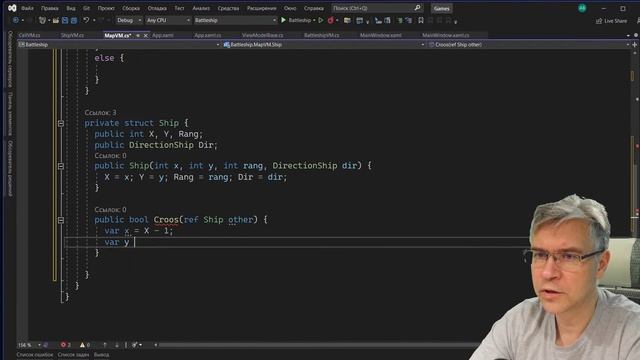Click the Live Share button
This screenshot has height=360, width=640.
coord(611,21)
